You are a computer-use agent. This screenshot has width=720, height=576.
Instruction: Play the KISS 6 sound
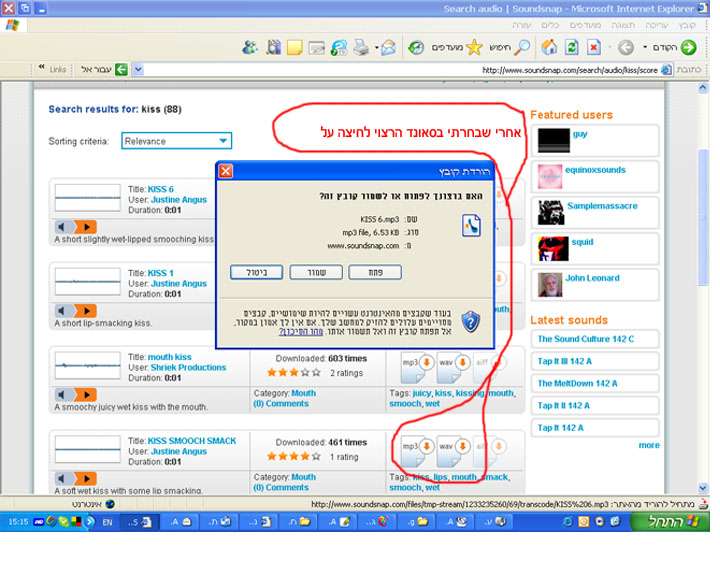[86, 227]
